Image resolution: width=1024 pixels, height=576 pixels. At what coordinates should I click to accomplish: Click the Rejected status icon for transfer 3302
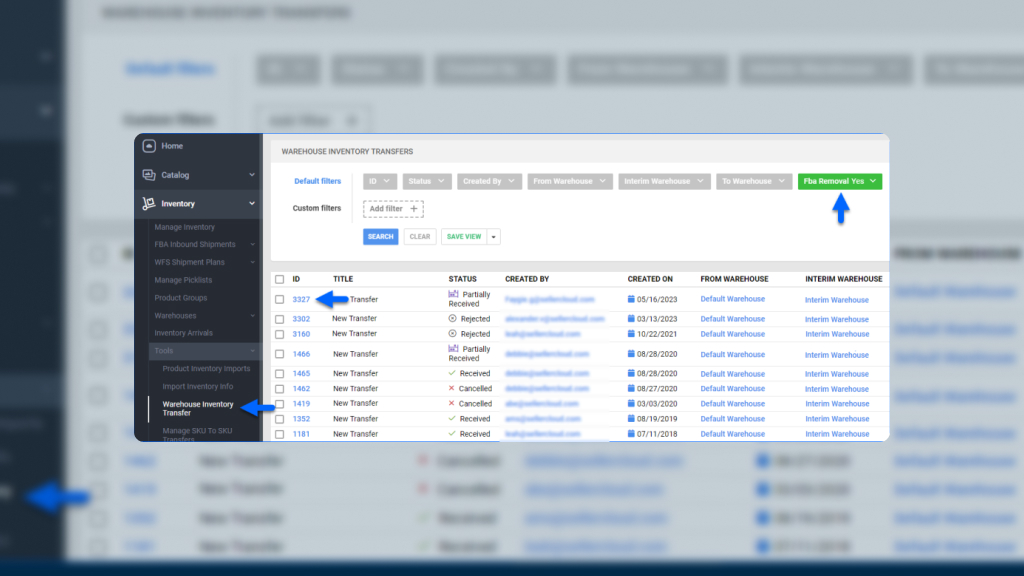453,319
